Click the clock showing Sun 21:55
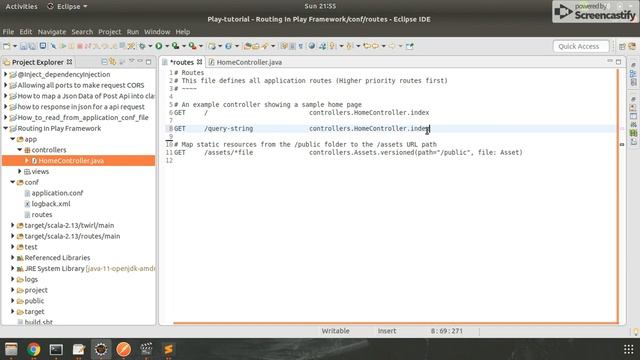Viewport: 640px width, 360px height. coord(320,6)
